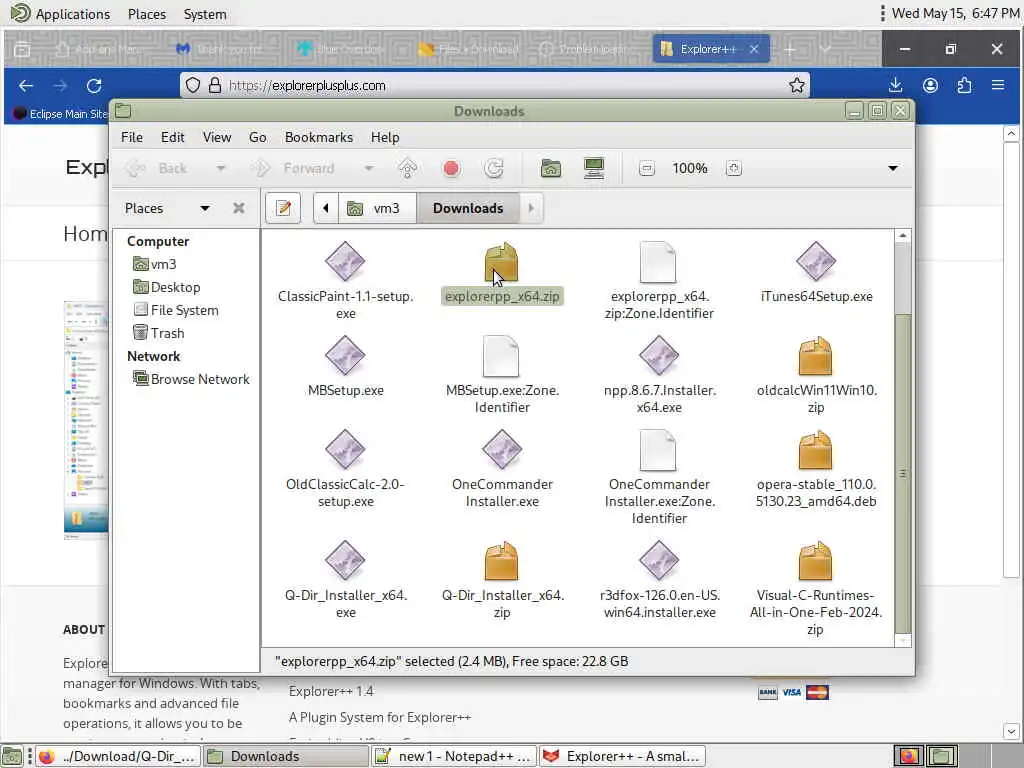The image size is (1024, 768).
Task: Select explorerpp_x64.zip:Zone.Identifier file icon
Action: pyautogui.click(x=658, y=262)
